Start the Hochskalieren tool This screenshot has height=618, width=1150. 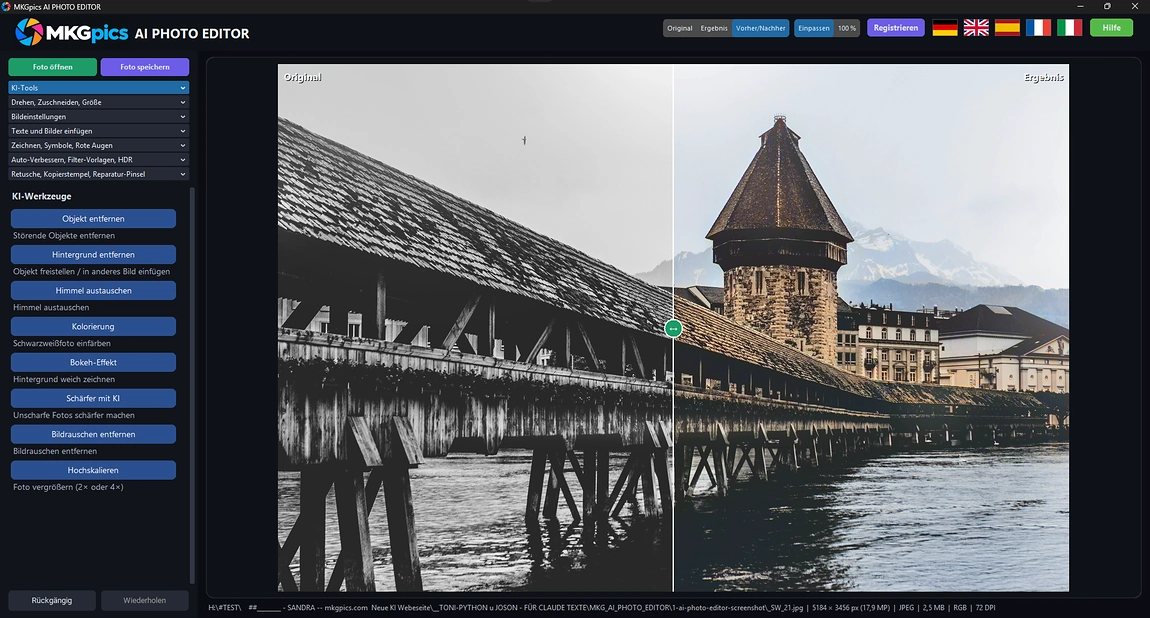[x=93, y=470]
